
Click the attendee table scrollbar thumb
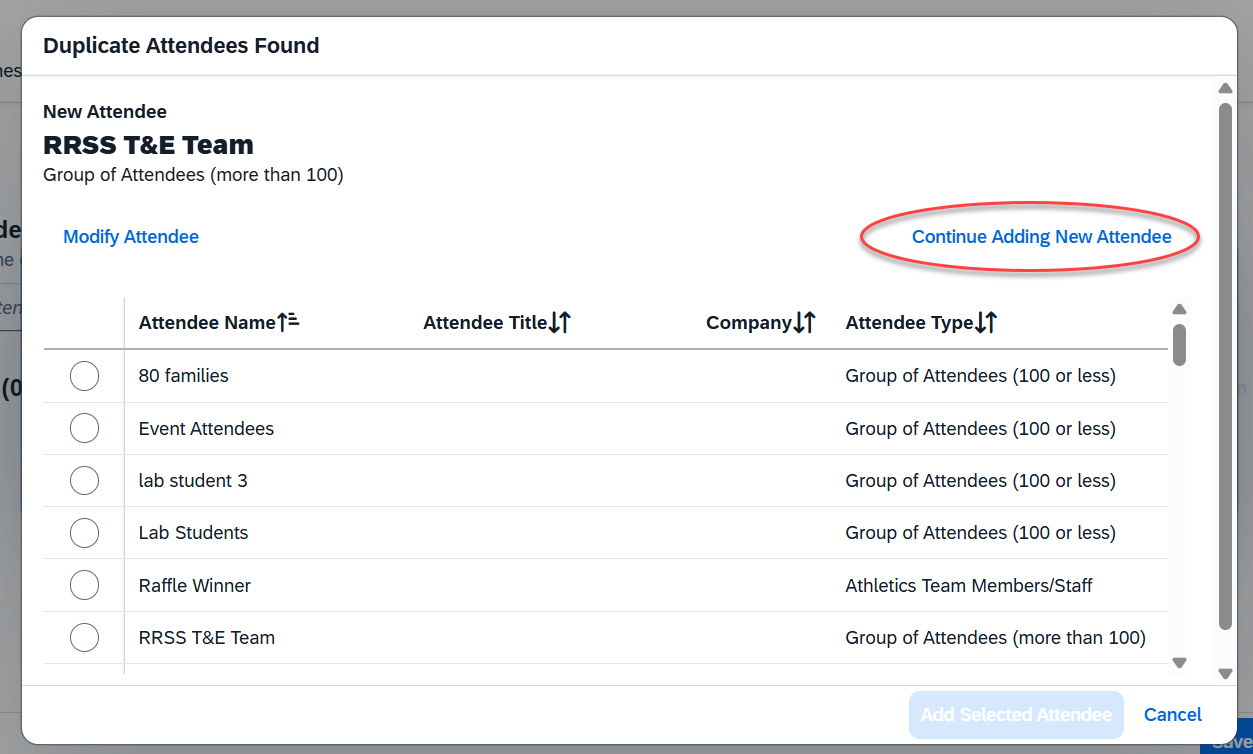(1179, 344)
